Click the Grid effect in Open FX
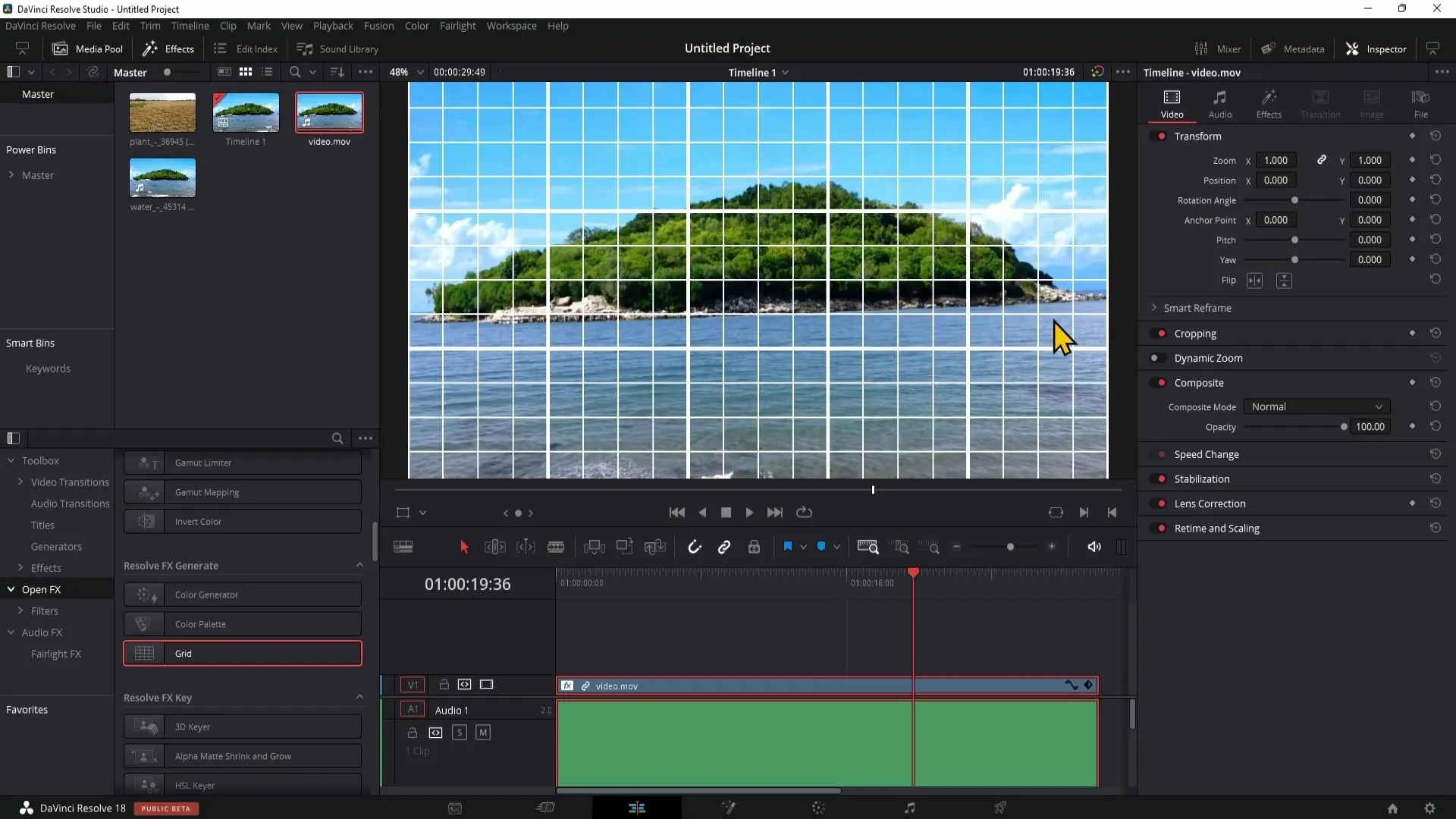1456x819 pixels. click(243, 653)
